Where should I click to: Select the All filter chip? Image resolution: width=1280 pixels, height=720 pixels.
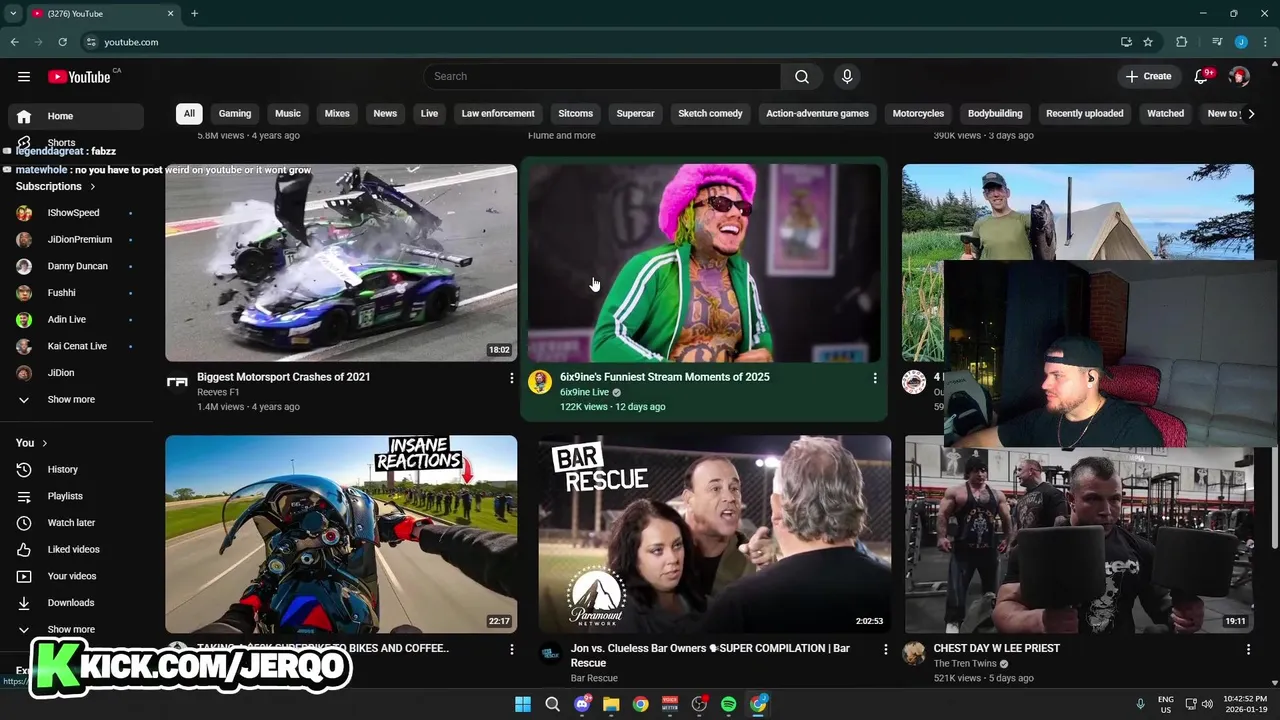click(x=189, y=114)
